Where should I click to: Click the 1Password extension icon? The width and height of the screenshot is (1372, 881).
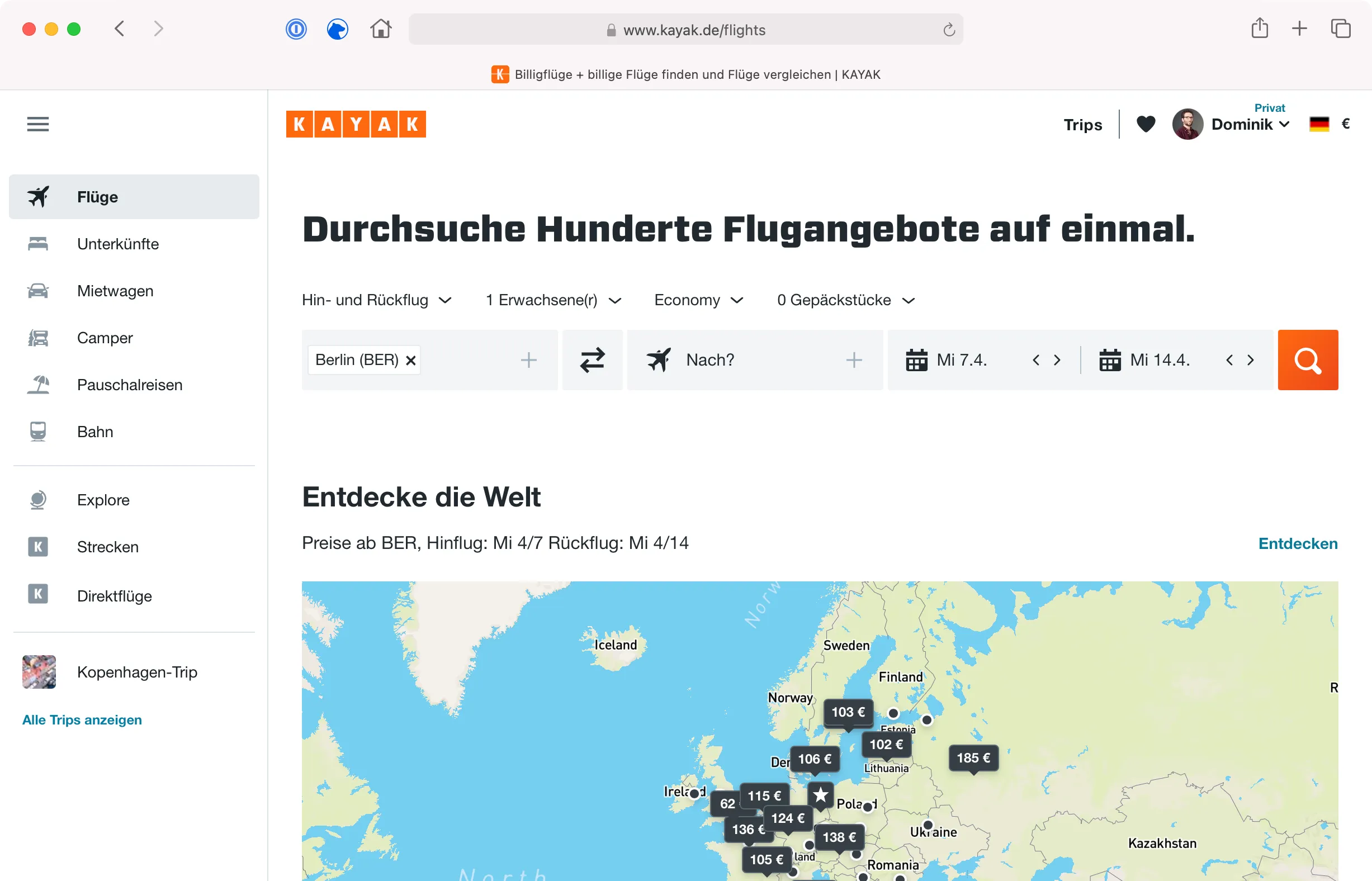(x=296, y=29)
